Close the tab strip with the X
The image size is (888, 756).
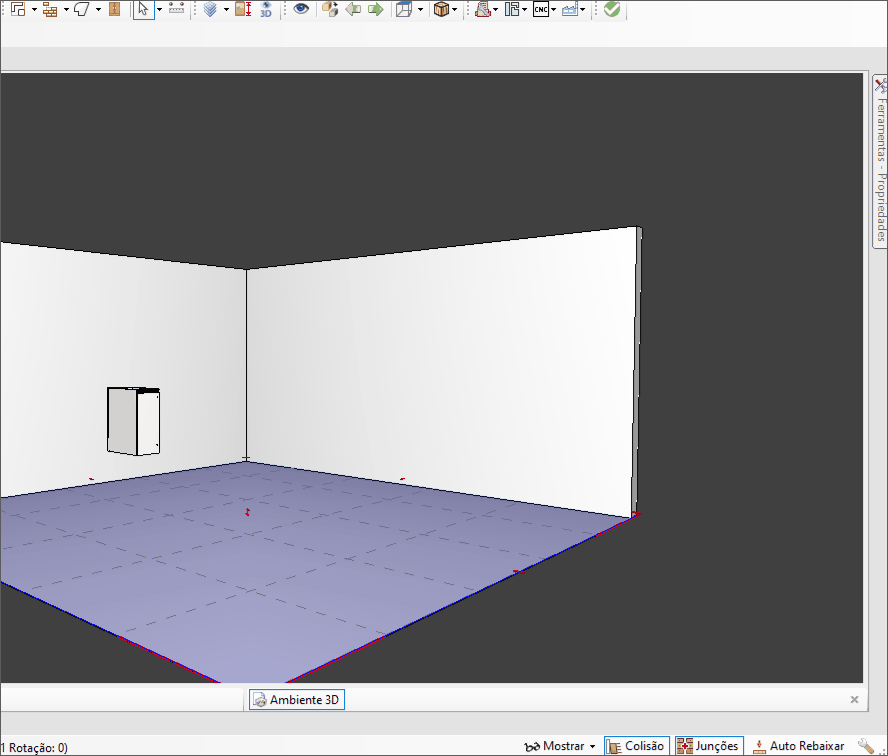[x=855, y=699]
